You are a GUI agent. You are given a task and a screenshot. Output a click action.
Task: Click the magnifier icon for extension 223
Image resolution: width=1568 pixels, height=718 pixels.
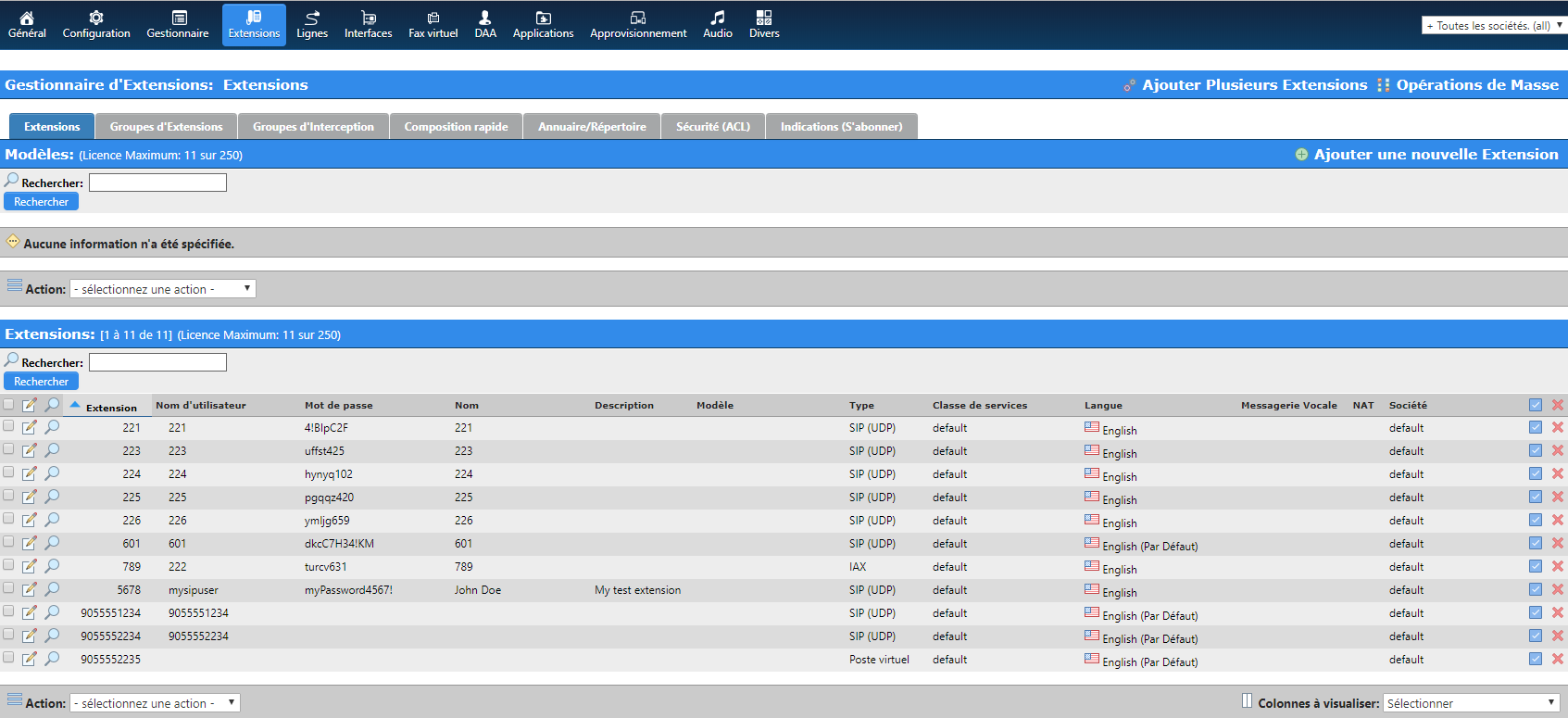(52, 450)
